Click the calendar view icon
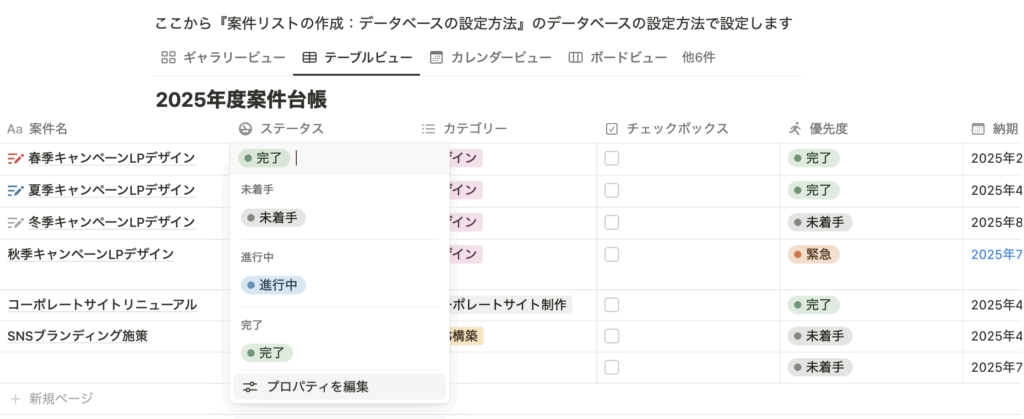Viewport: 1024px width, 419px height. [x=437, y=58]
